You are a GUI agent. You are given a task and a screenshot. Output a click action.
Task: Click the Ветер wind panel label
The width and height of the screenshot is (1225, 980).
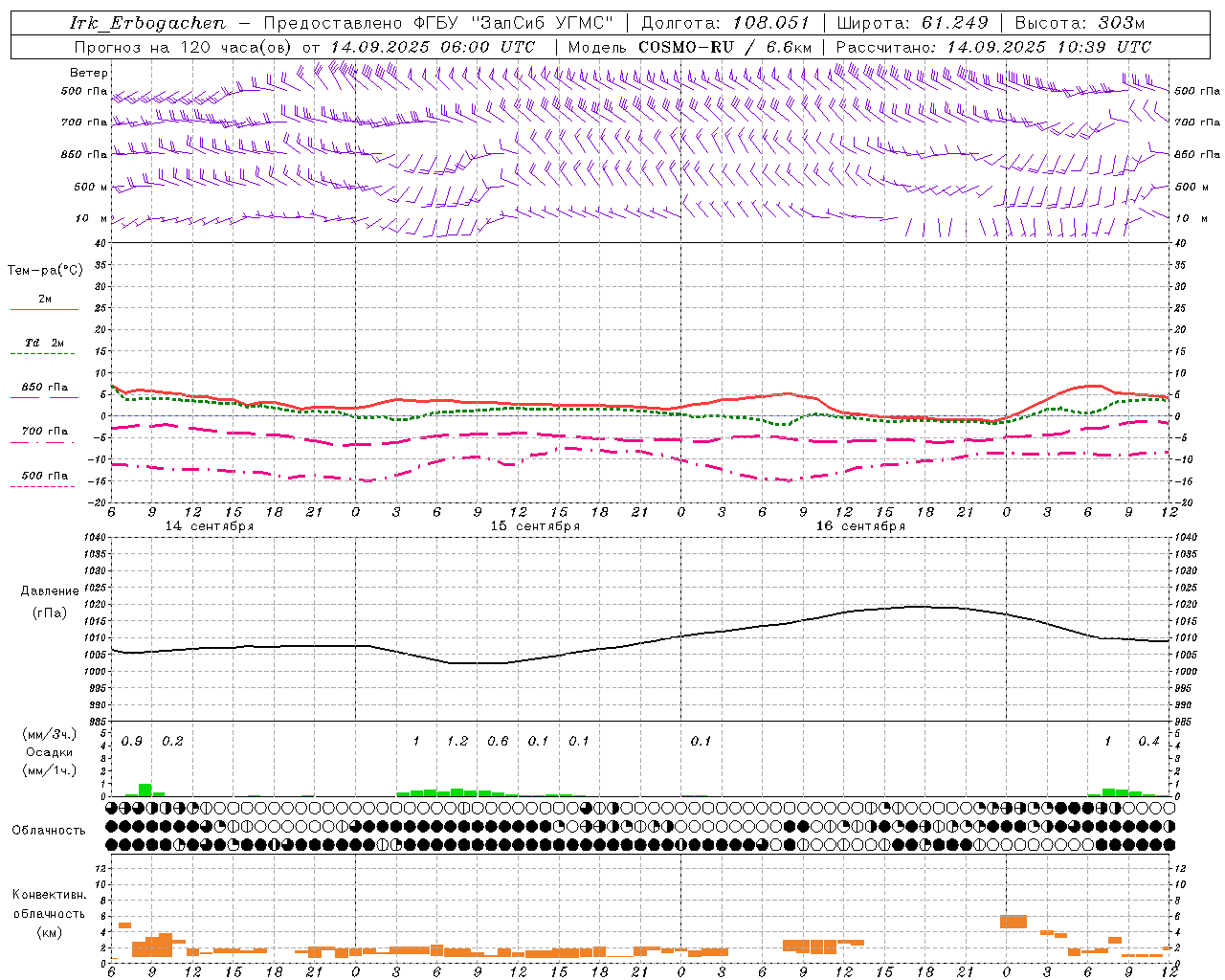pos(88,73)
